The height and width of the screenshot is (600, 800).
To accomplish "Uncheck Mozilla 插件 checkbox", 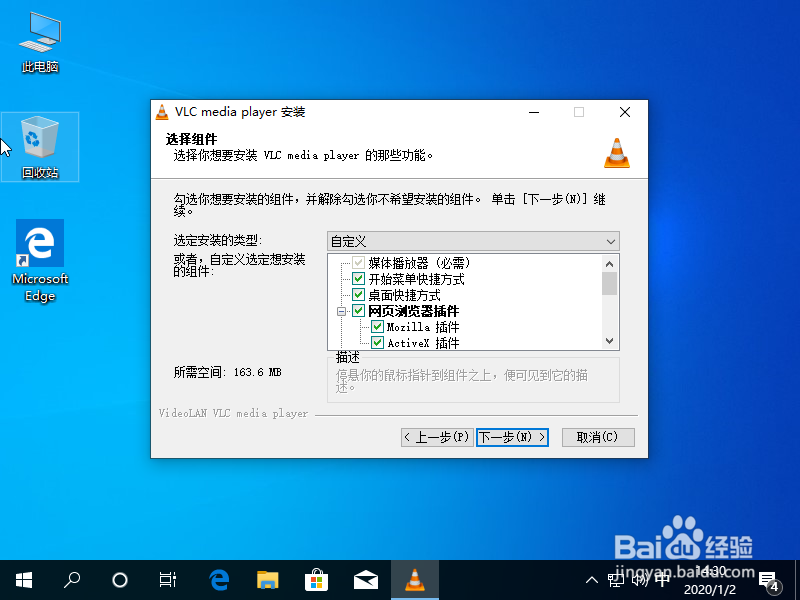I will pyautogui.click(x=377, y=327).
